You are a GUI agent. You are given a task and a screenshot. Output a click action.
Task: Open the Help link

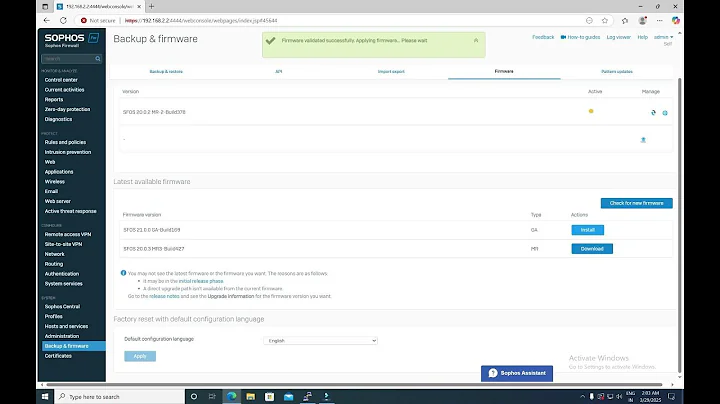[x=642, y=37]
